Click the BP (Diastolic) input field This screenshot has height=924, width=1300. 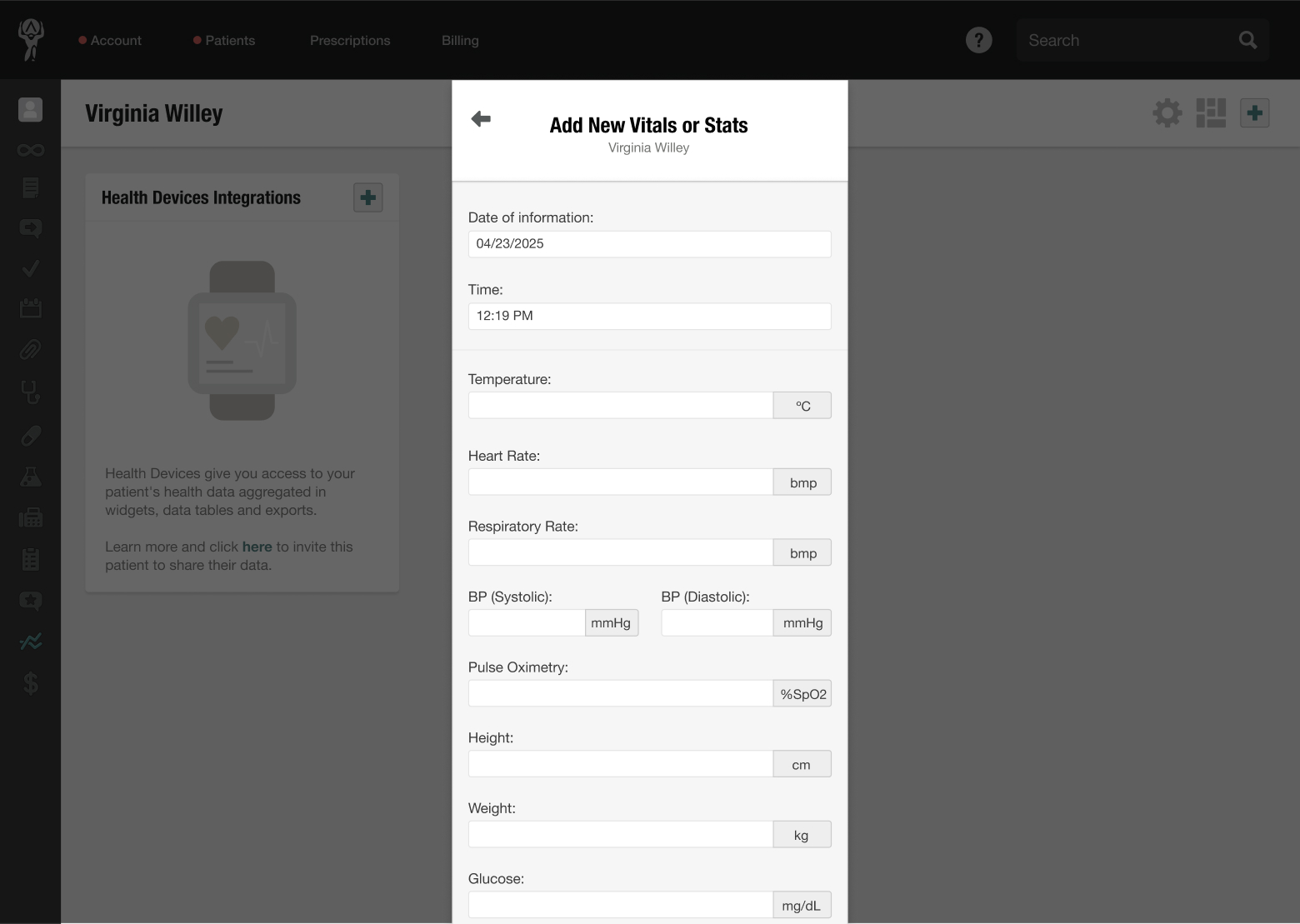[717, 622]
